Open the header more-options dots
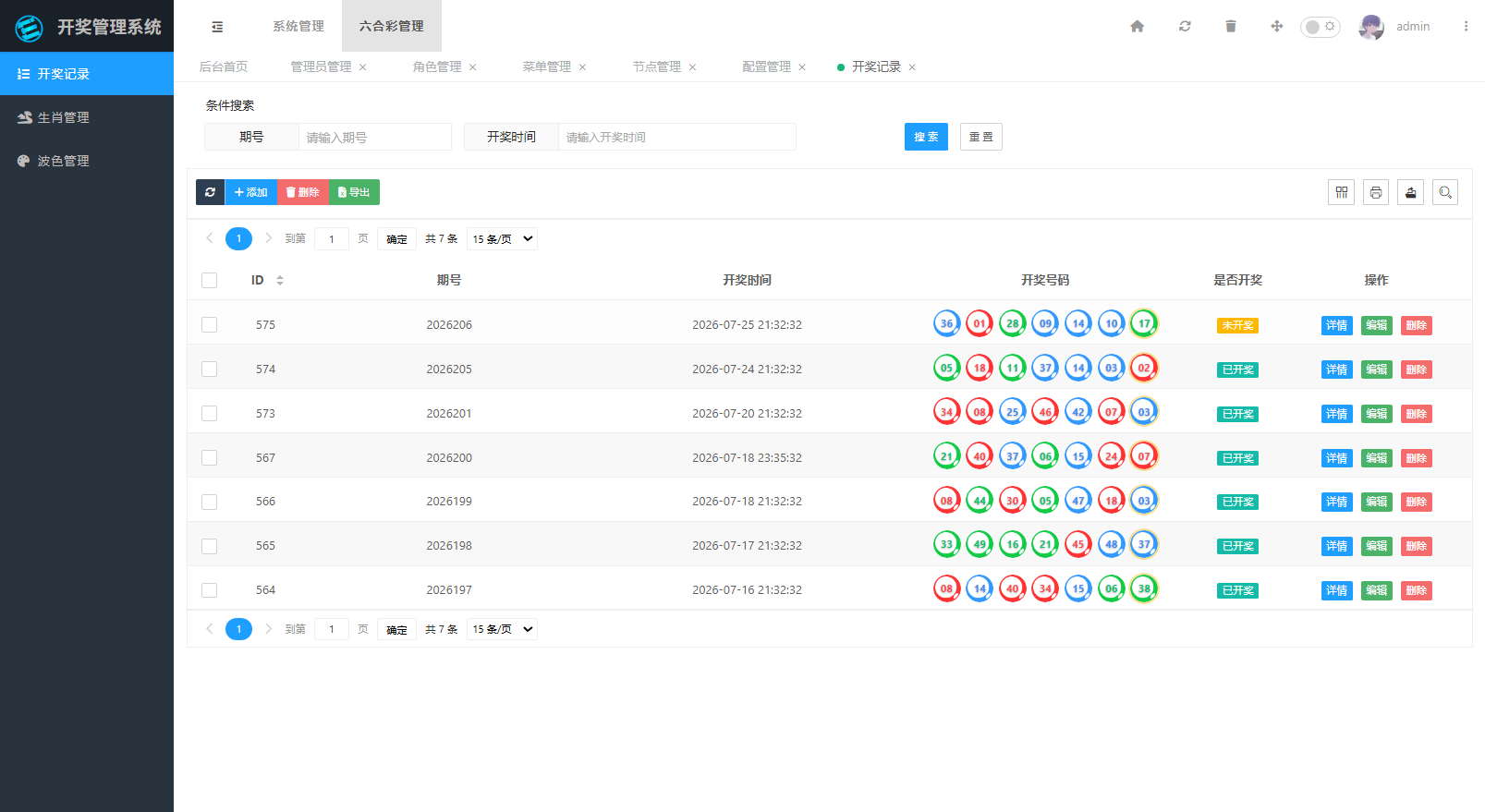 (1466, 26)
